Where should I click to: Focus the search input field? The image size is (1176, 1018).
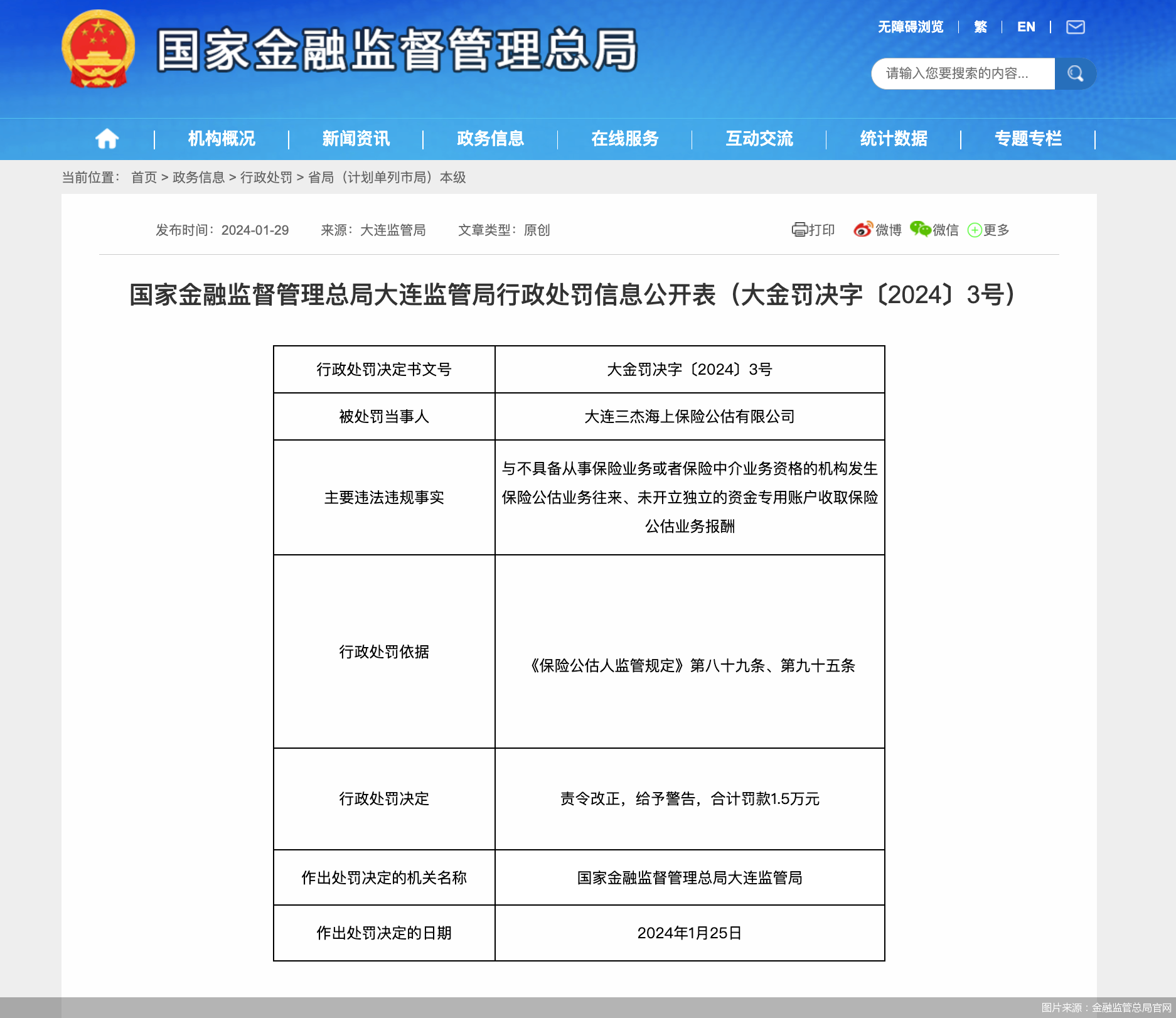[963, 73]
